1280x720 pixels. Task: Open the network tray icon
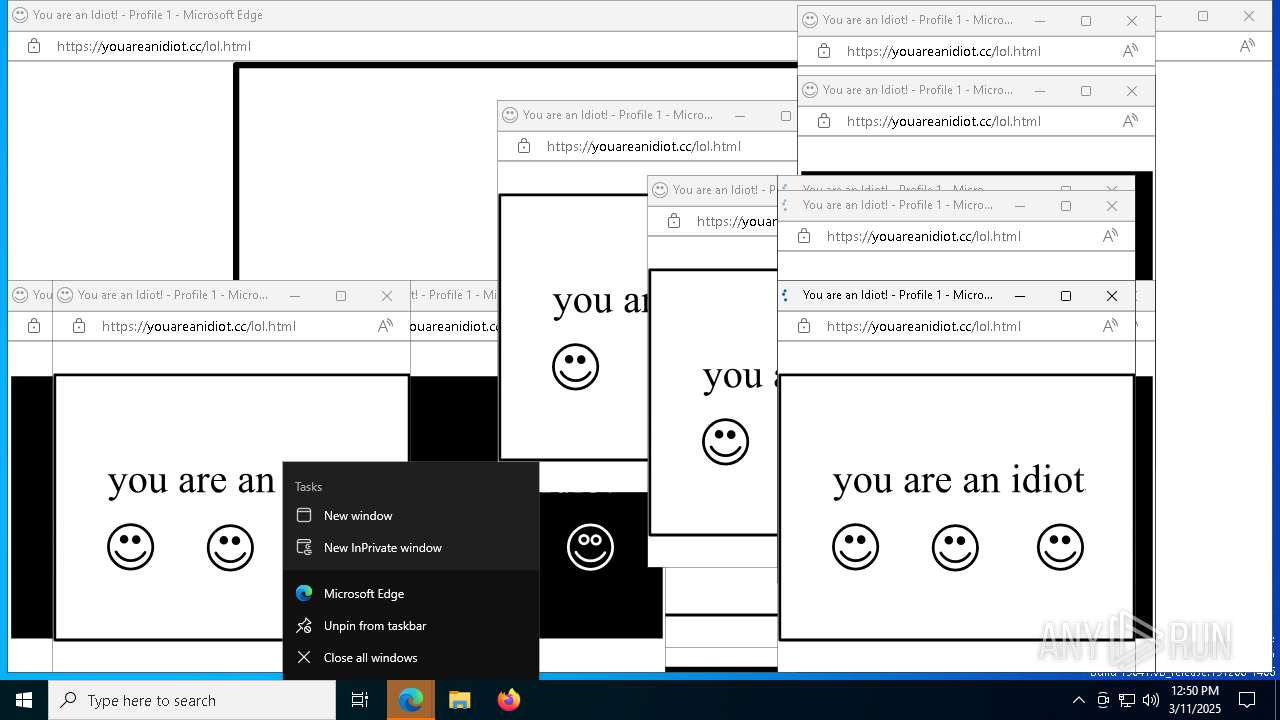[1127, 700]
